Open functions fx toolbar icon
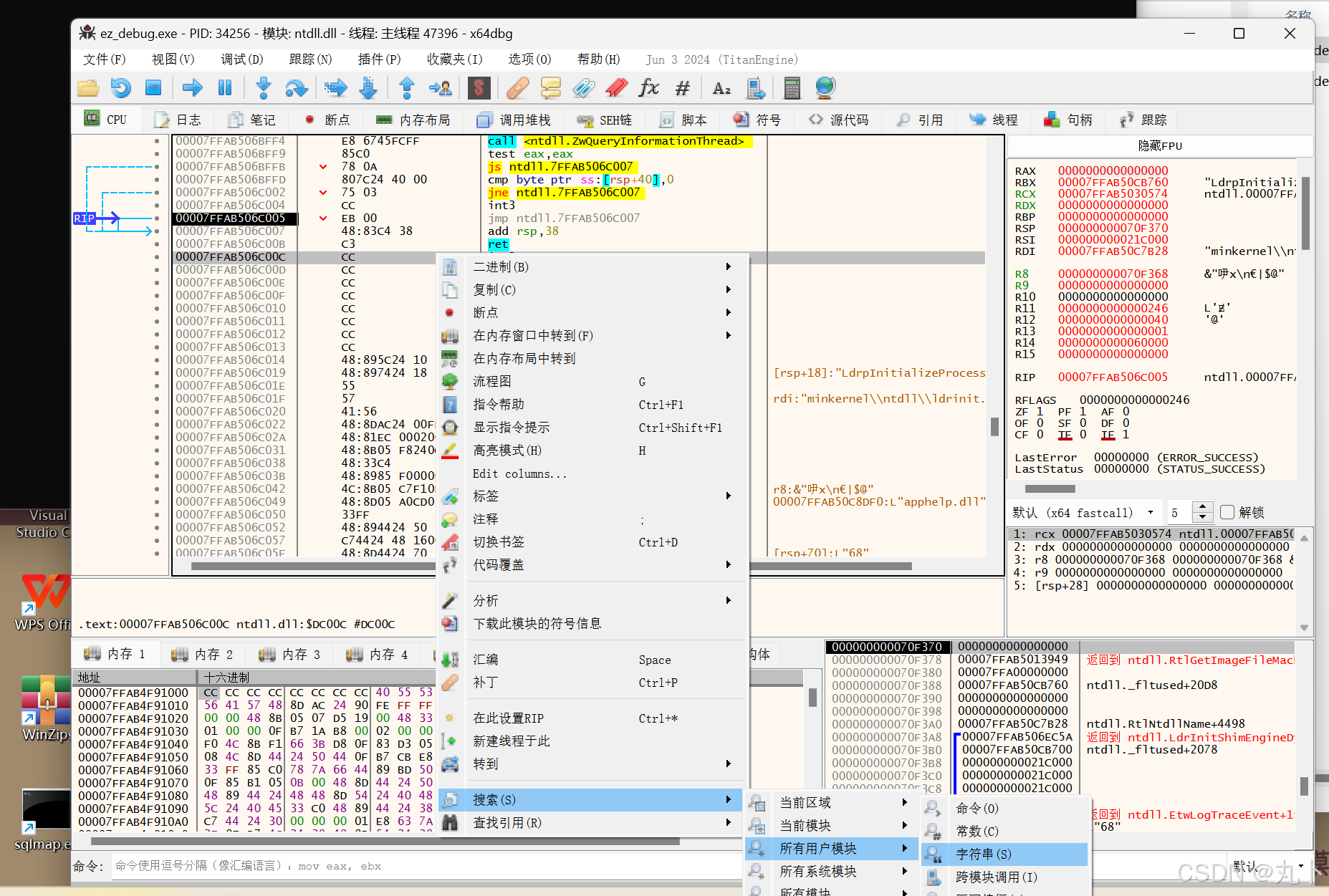The width and height of the screenshot is (1329, 896). click(649, 88)
